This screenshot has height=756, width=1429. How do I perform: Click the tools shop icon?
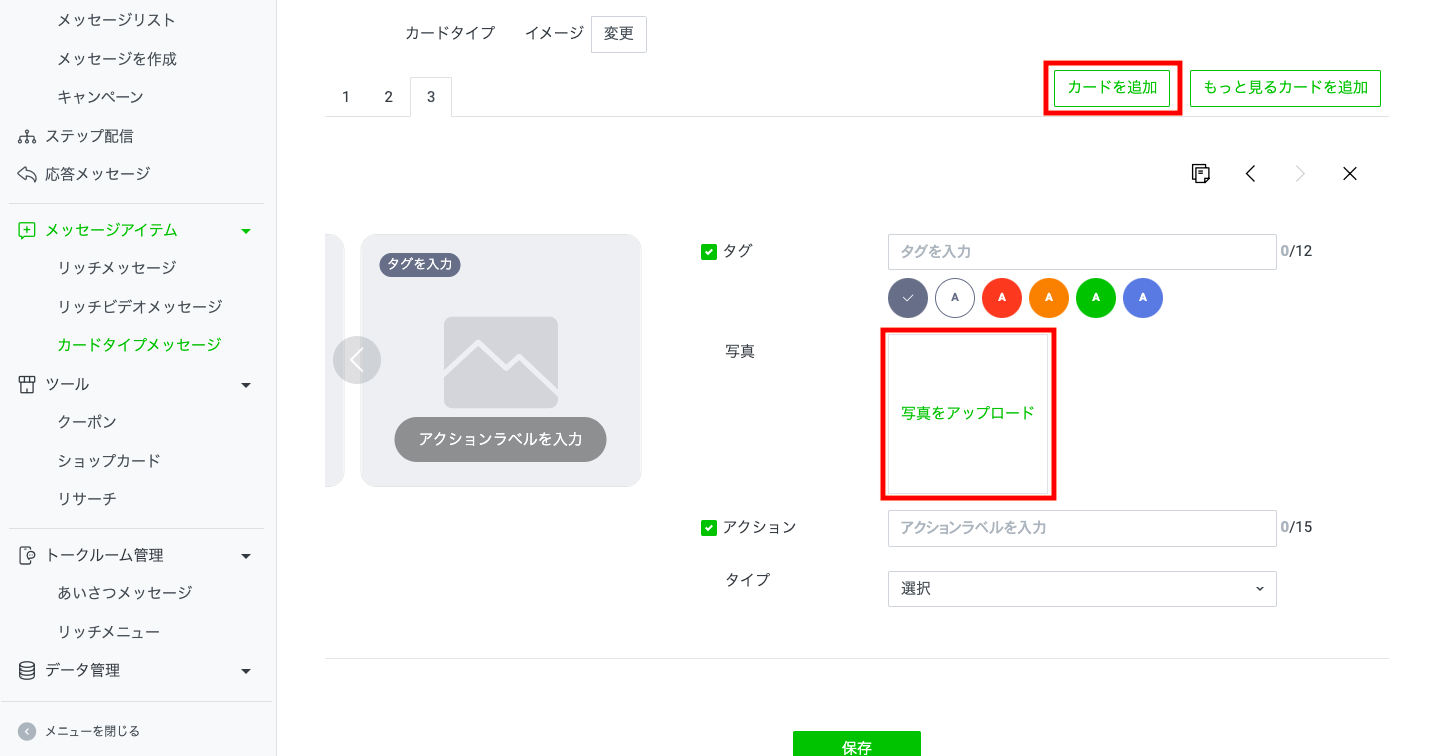(27, 384)
